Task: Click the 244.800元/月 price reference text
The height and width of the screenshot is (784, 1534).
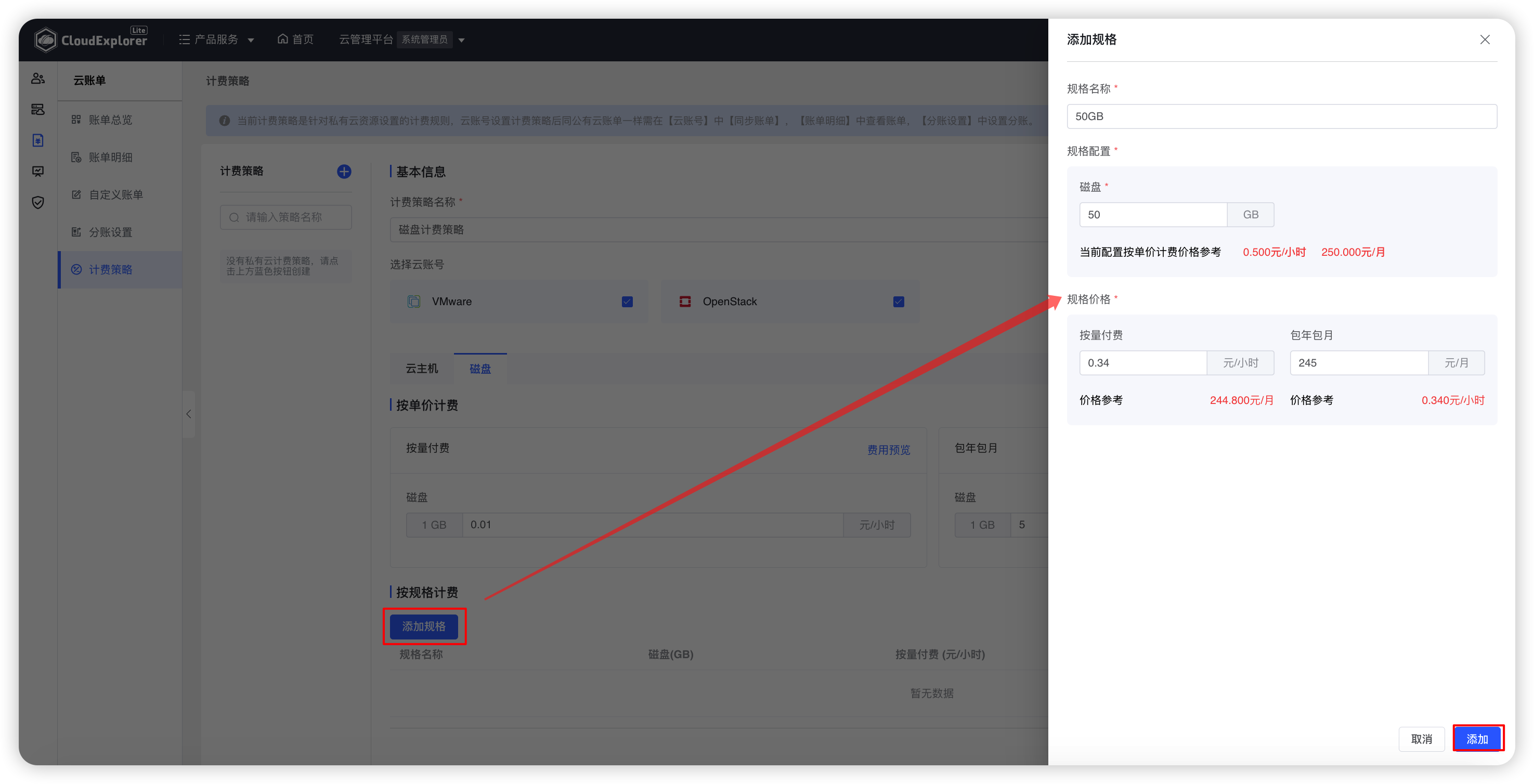Action: pyautogui.click(x=1242, y=400)
